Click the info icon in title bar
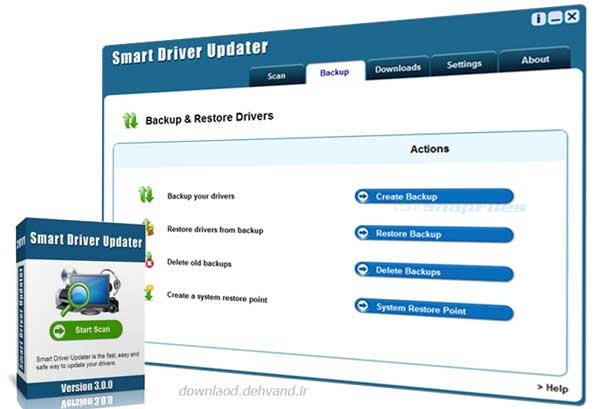600x409 pixels. tap(538, 18)
